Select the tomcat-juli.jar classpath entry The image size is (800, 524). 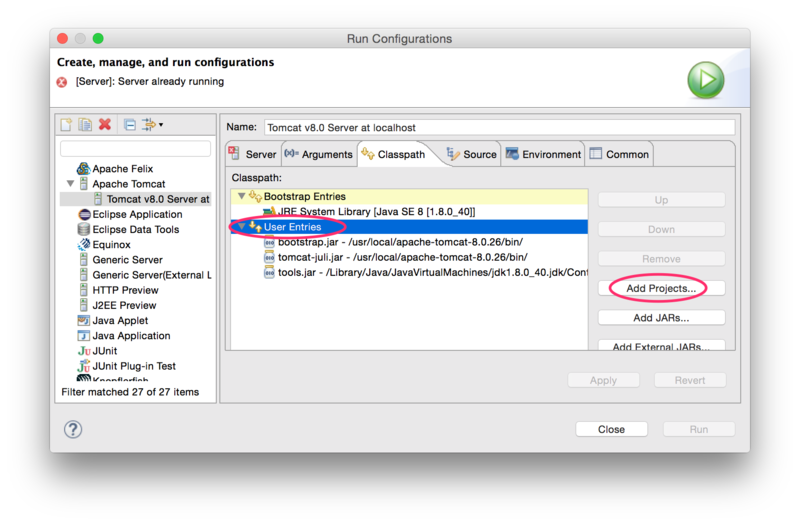coord(409,257)
